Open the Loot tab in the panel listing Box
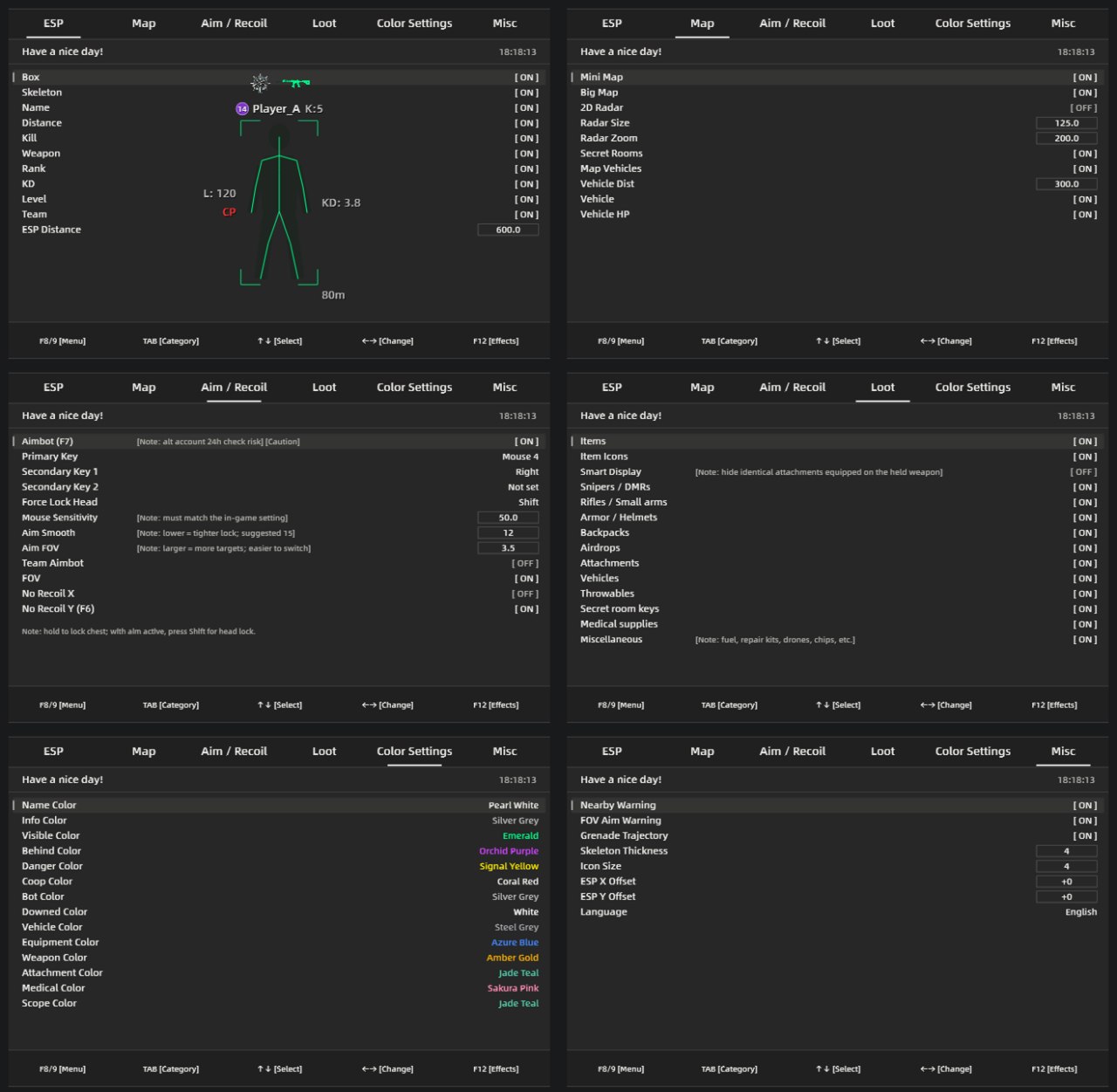This screenshot has width=1117, height=1092. (324, 24)
